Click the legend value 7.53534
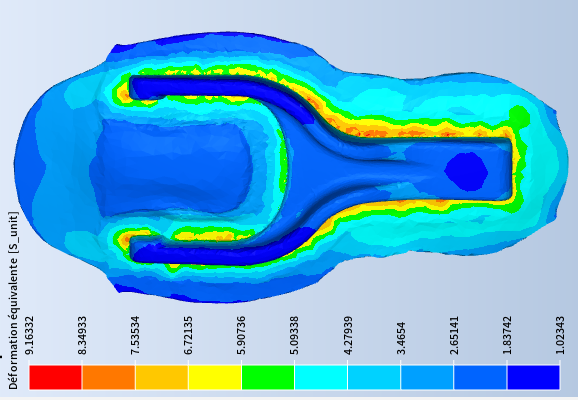Image resolution: width=578 pixels, height=400 pixels. click(135, 335)
